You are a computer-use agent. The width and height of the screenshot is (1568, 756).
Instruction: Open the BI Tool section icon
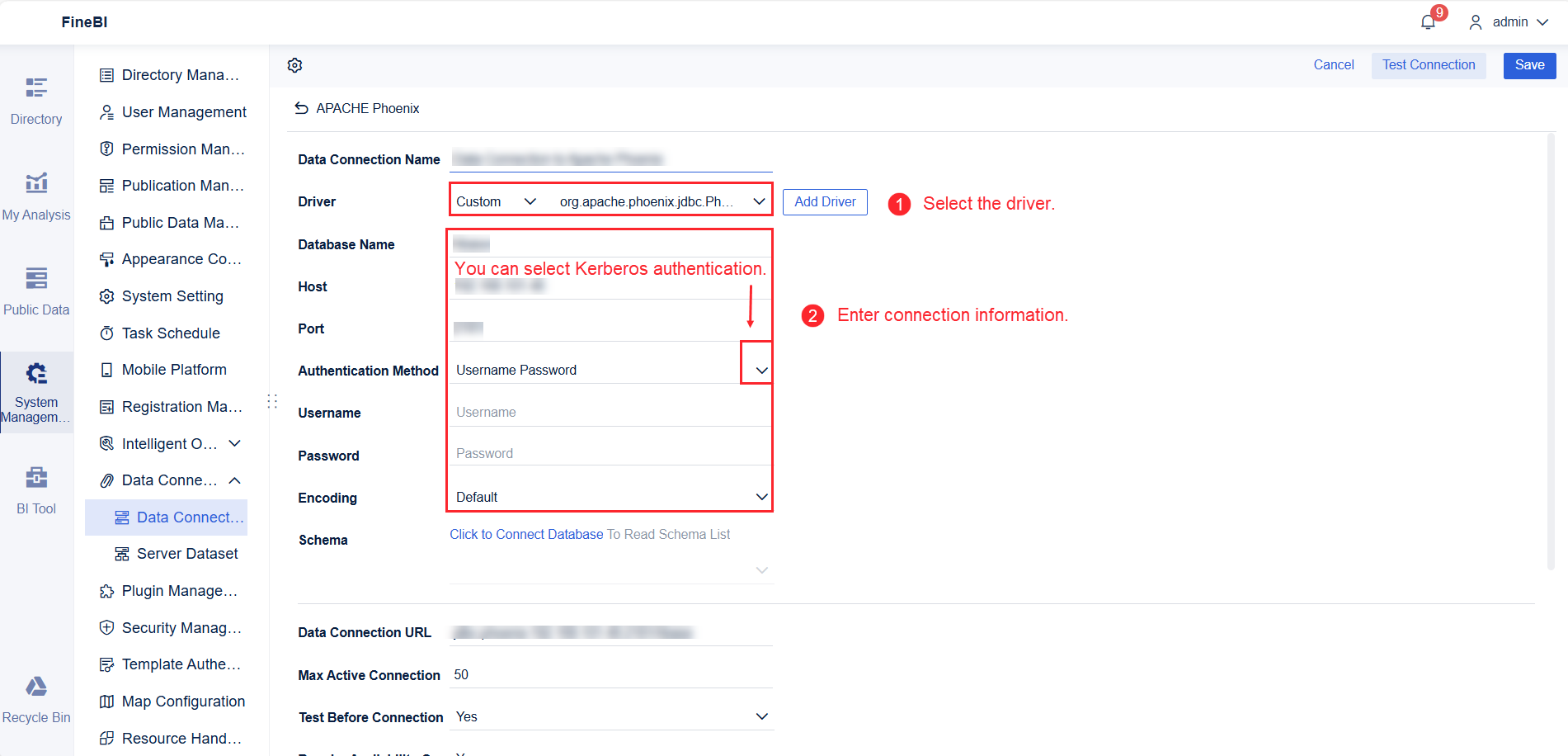click(x=36, y=477)
